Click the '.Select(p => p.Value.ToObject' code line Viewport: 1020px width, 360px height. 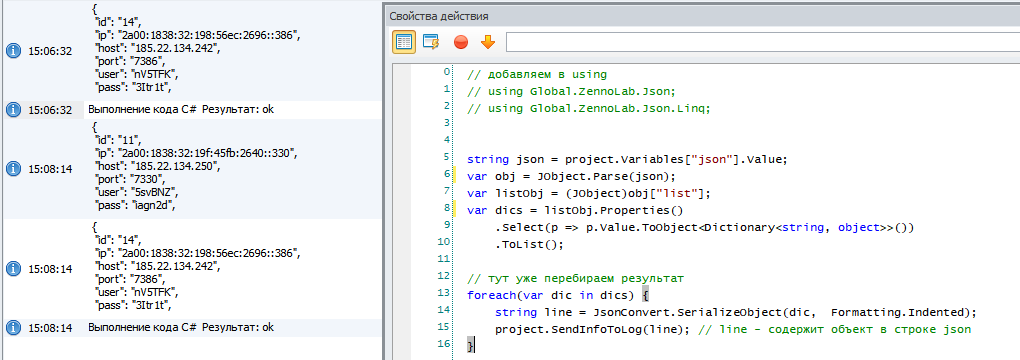coord(705,227)
